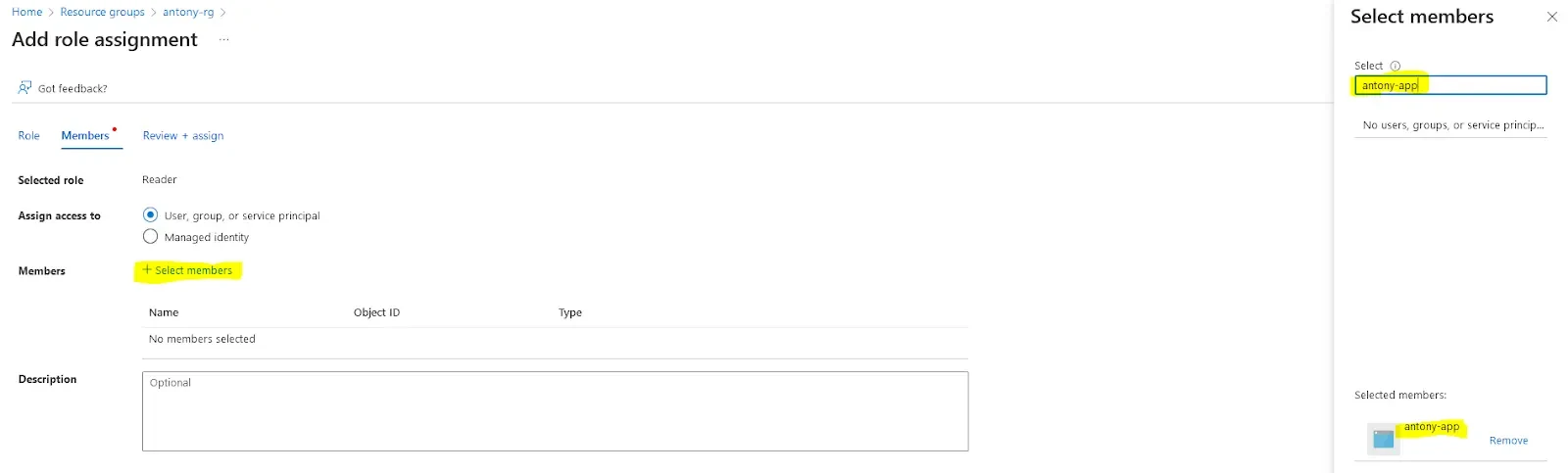The height and width of the screenshot is (473, 1568).
Task: Open Resource groups breadcrumb link
Action: click(102, 12)
